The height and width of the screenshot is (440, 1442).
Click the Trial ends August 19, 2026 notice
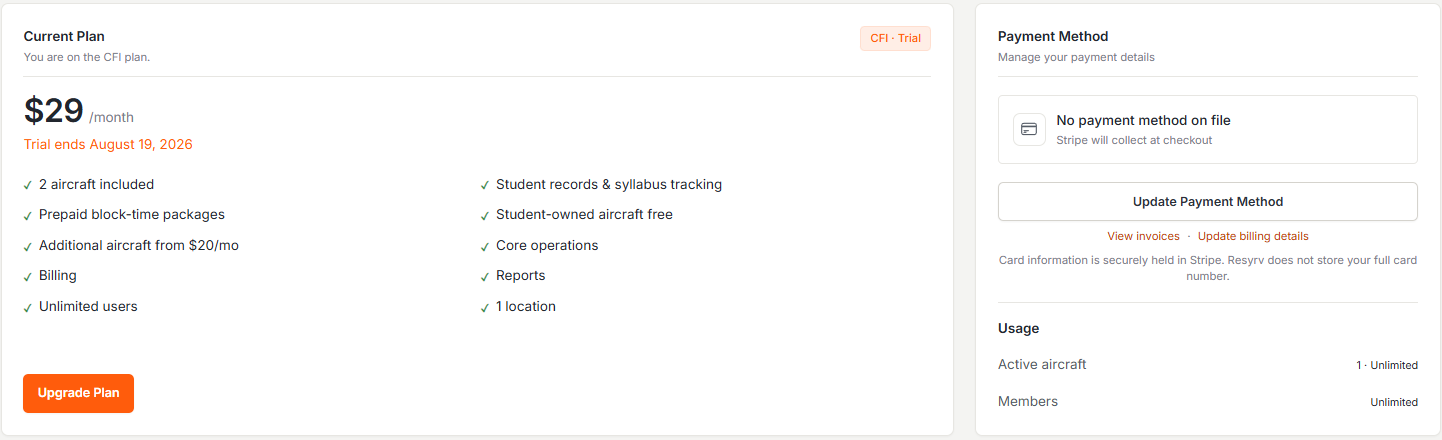108,144
